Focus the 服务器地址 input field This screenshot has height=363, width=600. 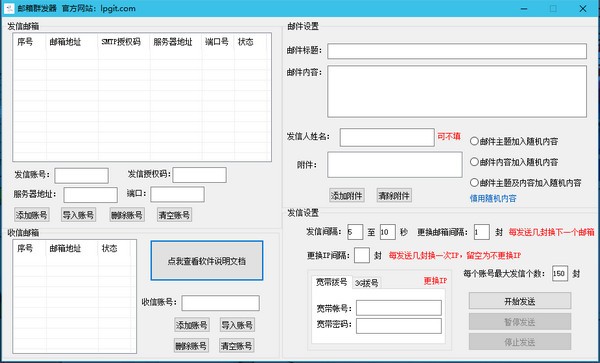click(90, 195)
